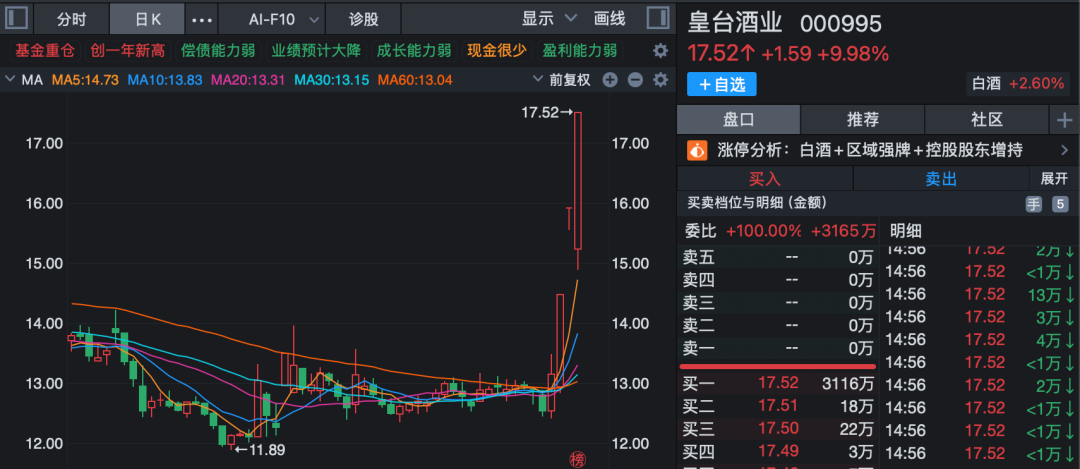Screen dimensions: 1080x469
Task: Click the 盈利能力弱 tag
Action: click(579, 51)
